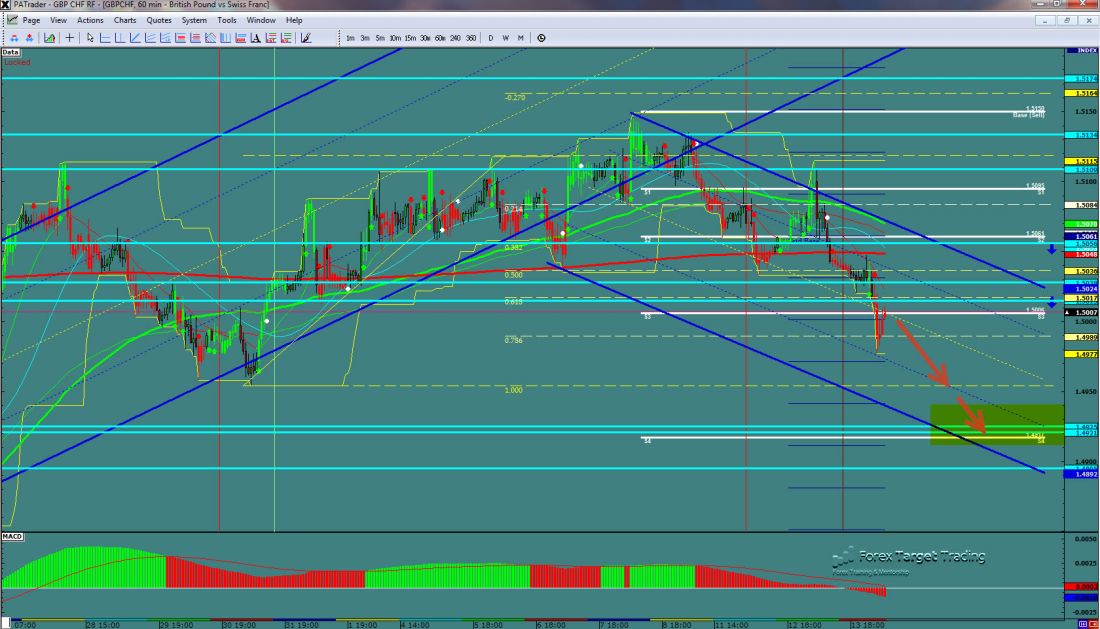The height and width of the screenshot is (629, 1100).
Task: Click the Data label on the chart
Action: [11, 51]
